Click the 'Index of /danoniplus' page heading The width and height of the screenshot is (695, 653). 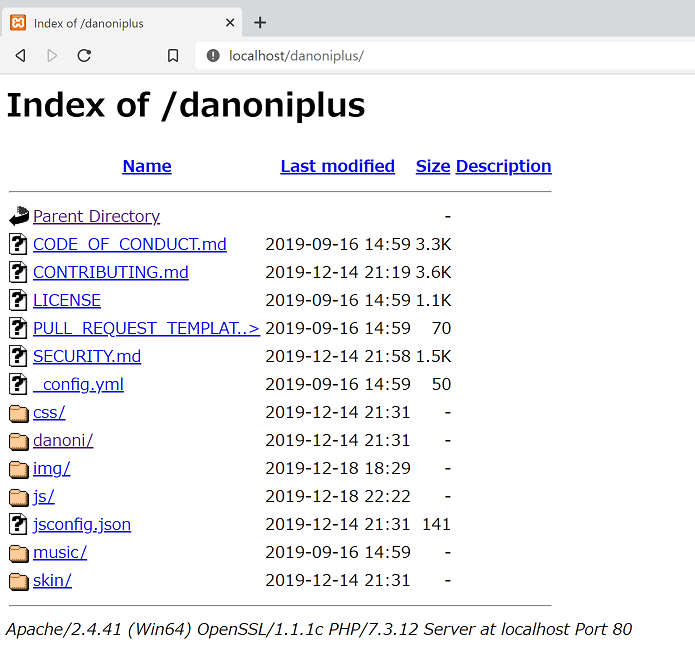point(186,106)
